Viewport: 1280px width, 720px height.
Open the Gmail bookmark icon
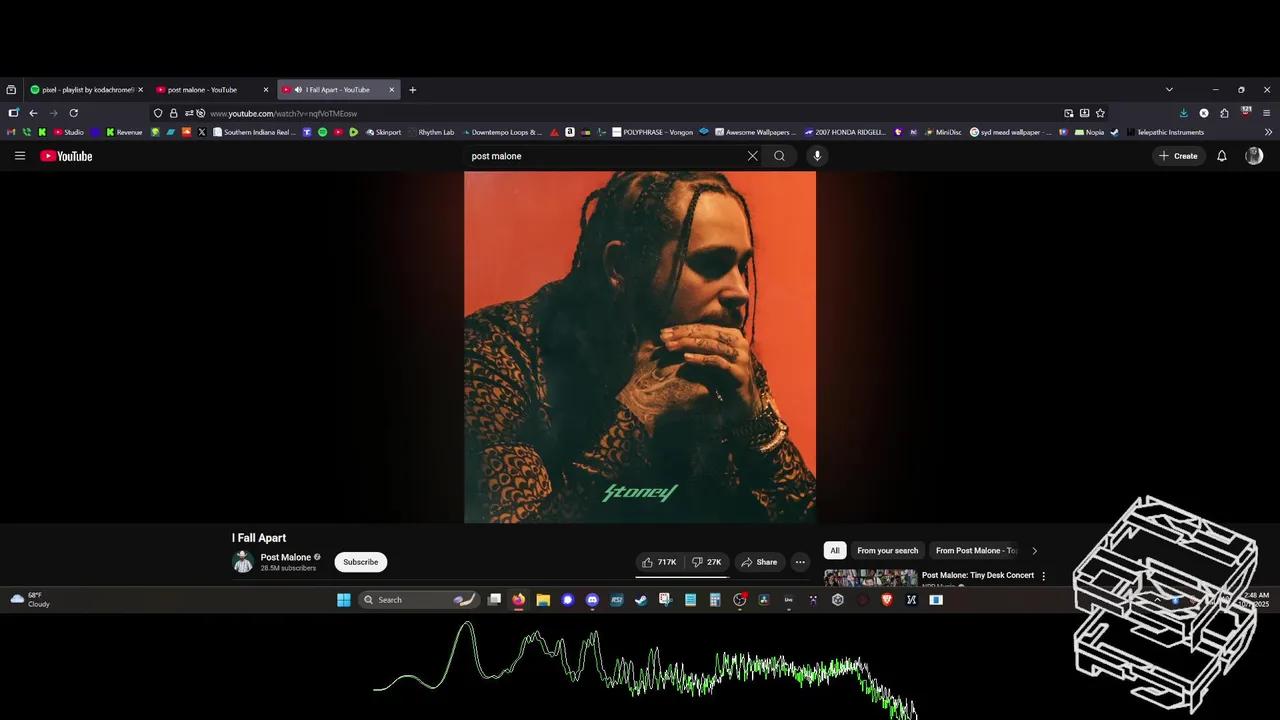pos(11,132)
